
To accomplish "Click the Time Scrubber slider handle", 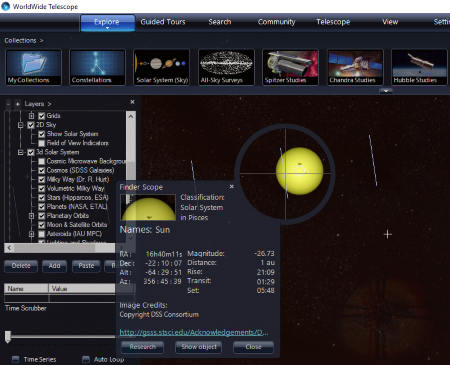I will (x=8, y=337).
